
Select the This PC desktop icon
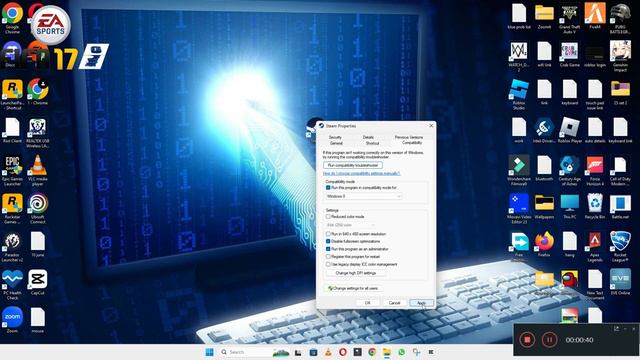pos(569,206)
